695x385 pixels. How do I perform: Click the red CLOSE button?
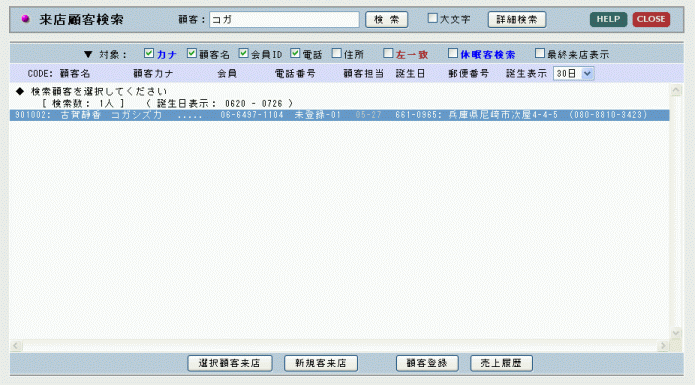[x=651, y=19]
